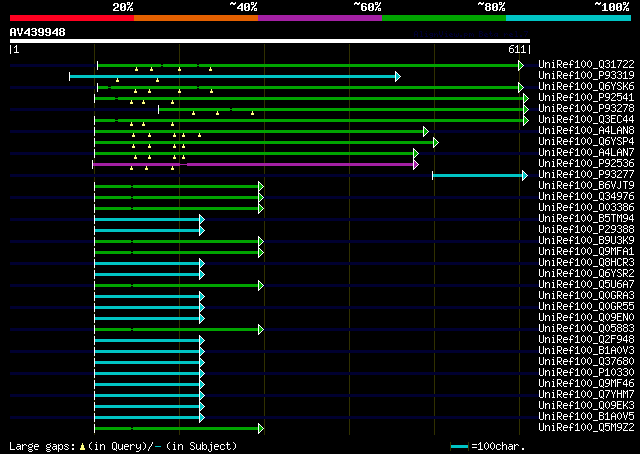Click the green arrowhead ending UniRef100_Q5M9Z2 alignment
The width and height of the screenshot is (640, 454).
click(x=261, y=429)
